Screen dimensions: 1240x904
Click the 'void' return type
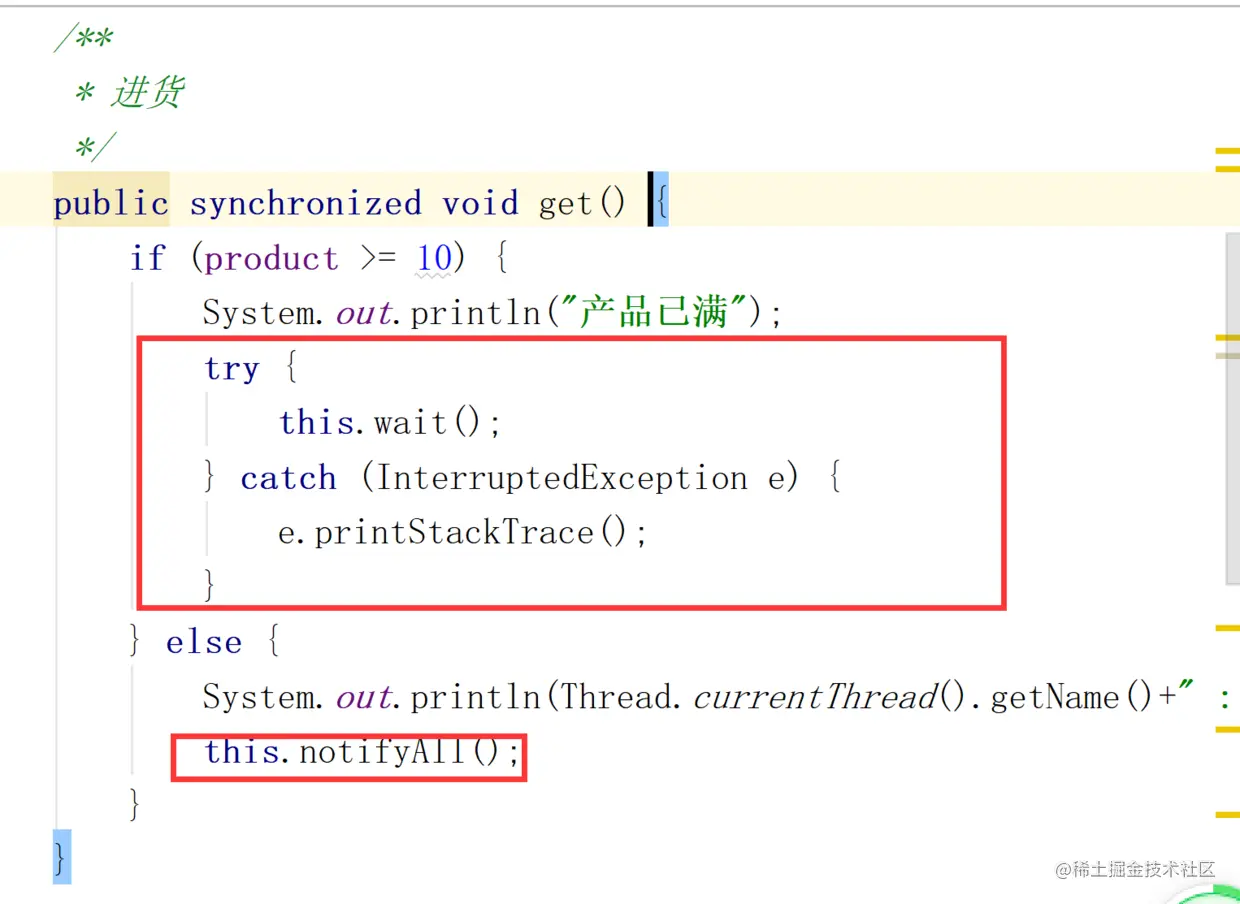[480, 204]
